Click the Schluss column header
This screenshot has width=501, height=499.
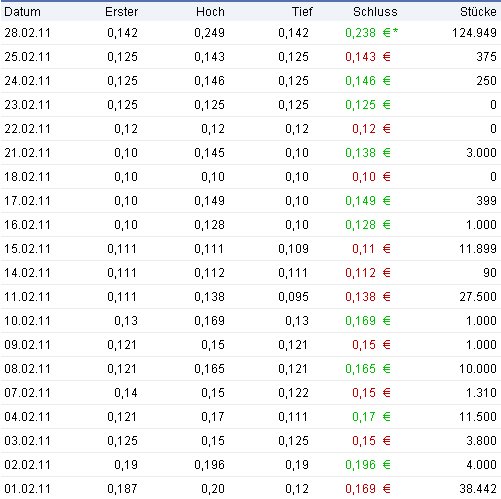click(375, 12)
